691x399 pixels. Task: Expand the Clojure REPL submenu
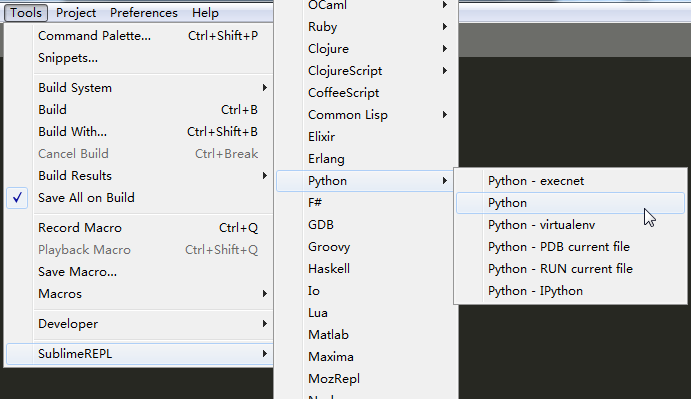(x=366, y=49)
